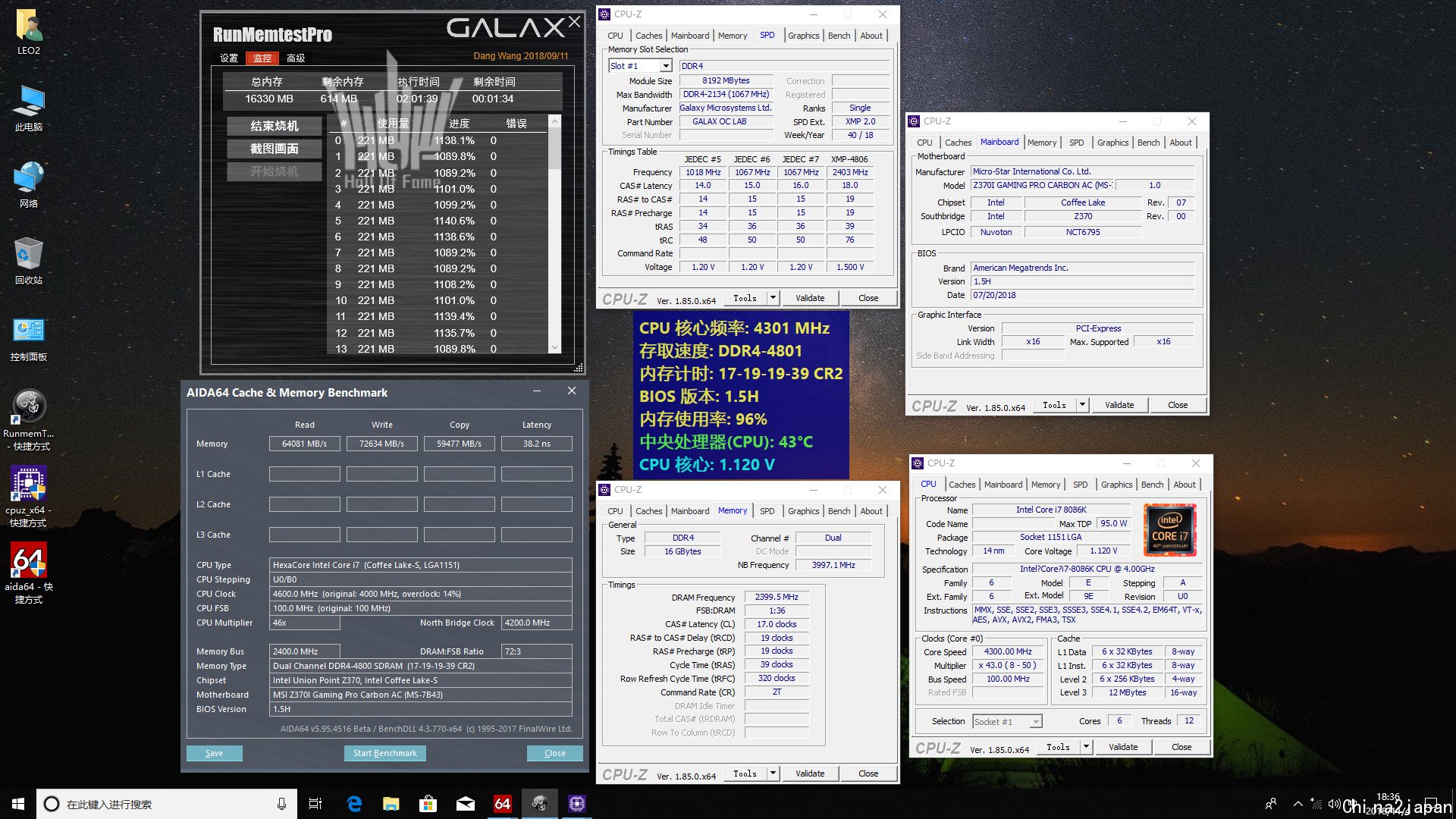This screenshot has height=819, width=1456.
Task: Click Start Benchmark in AIDA64
Action: coord(385,753)
